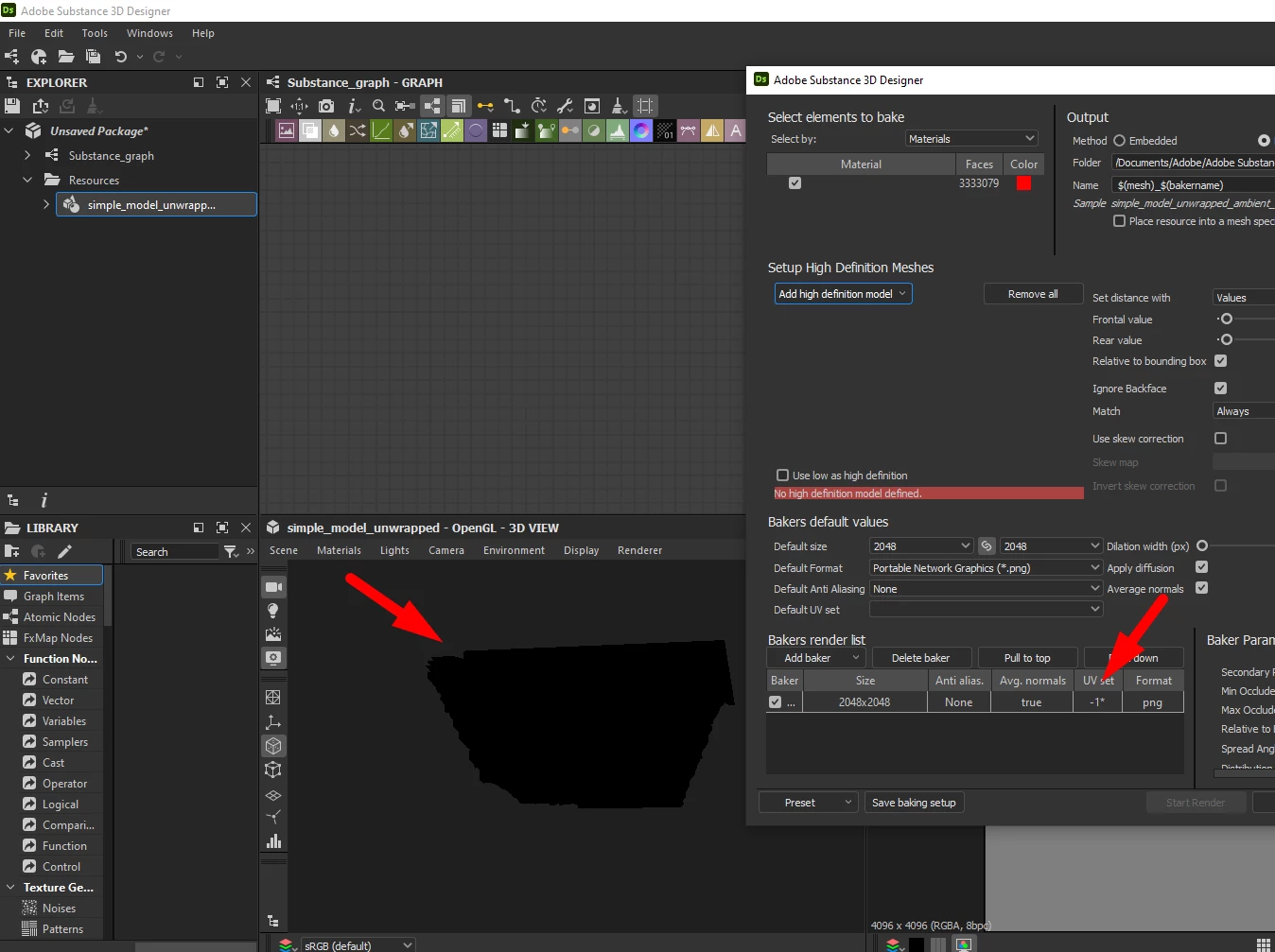
Task: Click the undo arrow in main toolbar
Action: [x=120, y=57]
